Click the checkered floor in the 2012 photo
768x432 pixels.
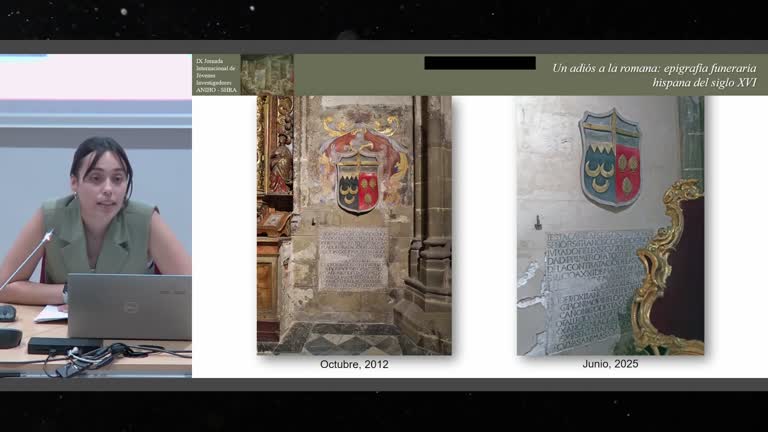tap(338, 339)
